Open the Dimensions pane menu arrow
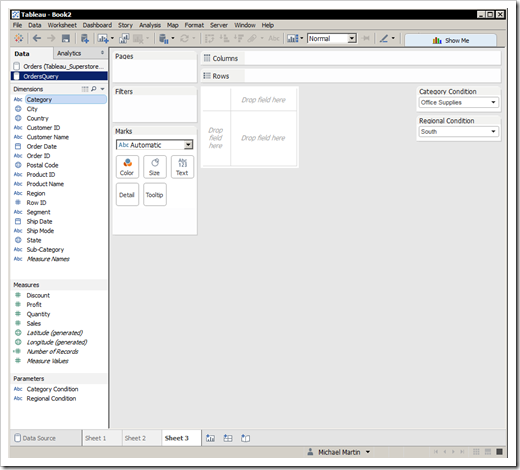Screen dimensions: 520x470 102,89
